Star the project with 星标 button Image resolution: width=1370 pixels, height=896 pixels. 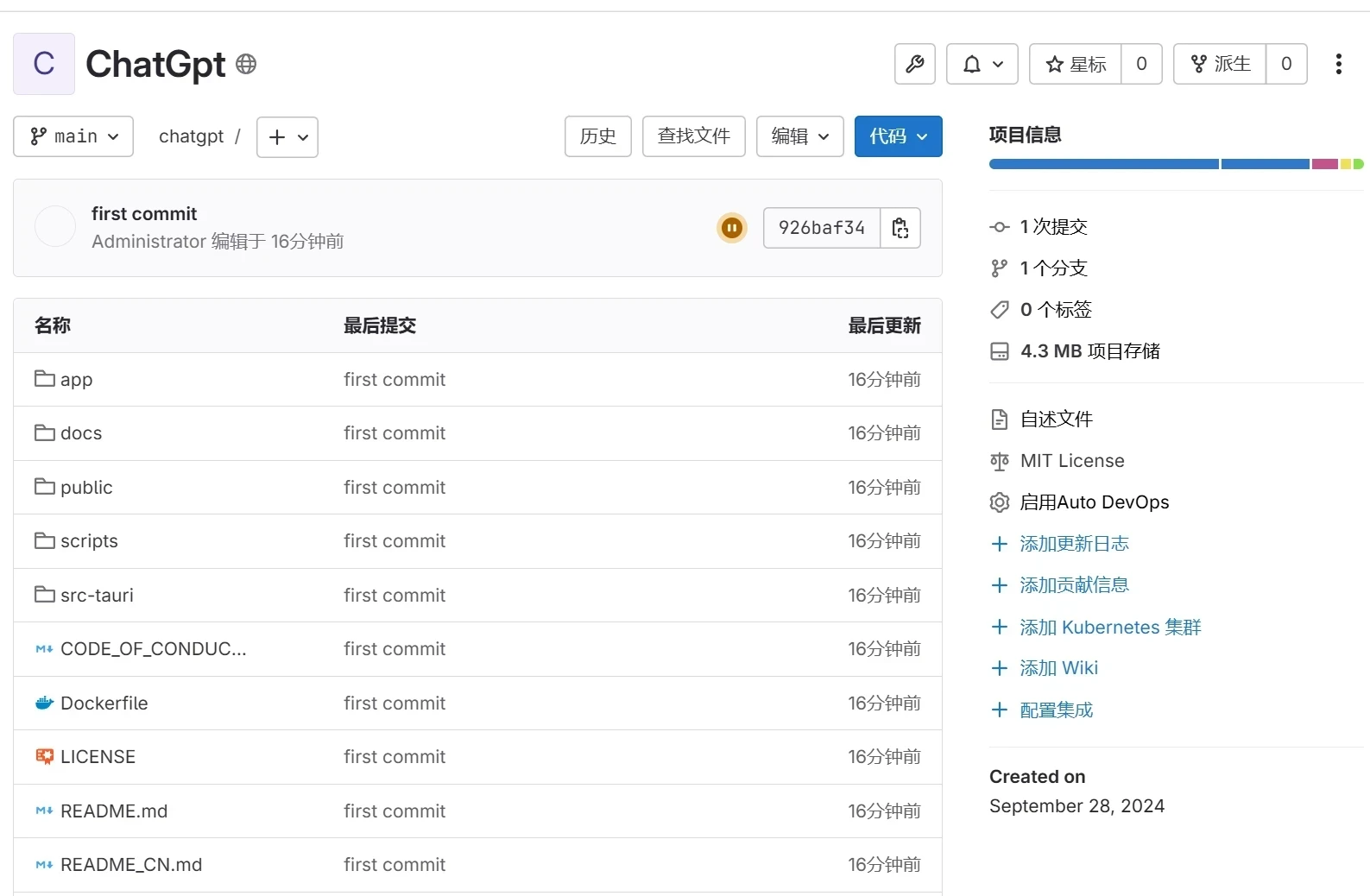pyautogui.click(x=1076, y=64)
